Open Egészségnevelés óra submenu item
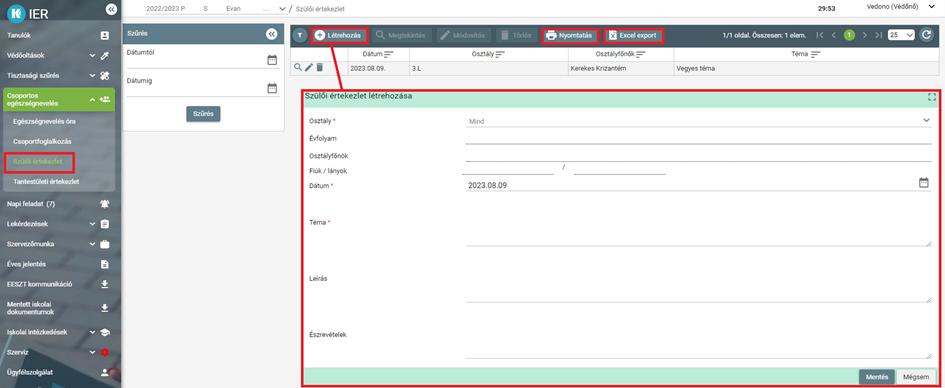The height and width of the screenshot is (388, 945). [x=44, y=121]
